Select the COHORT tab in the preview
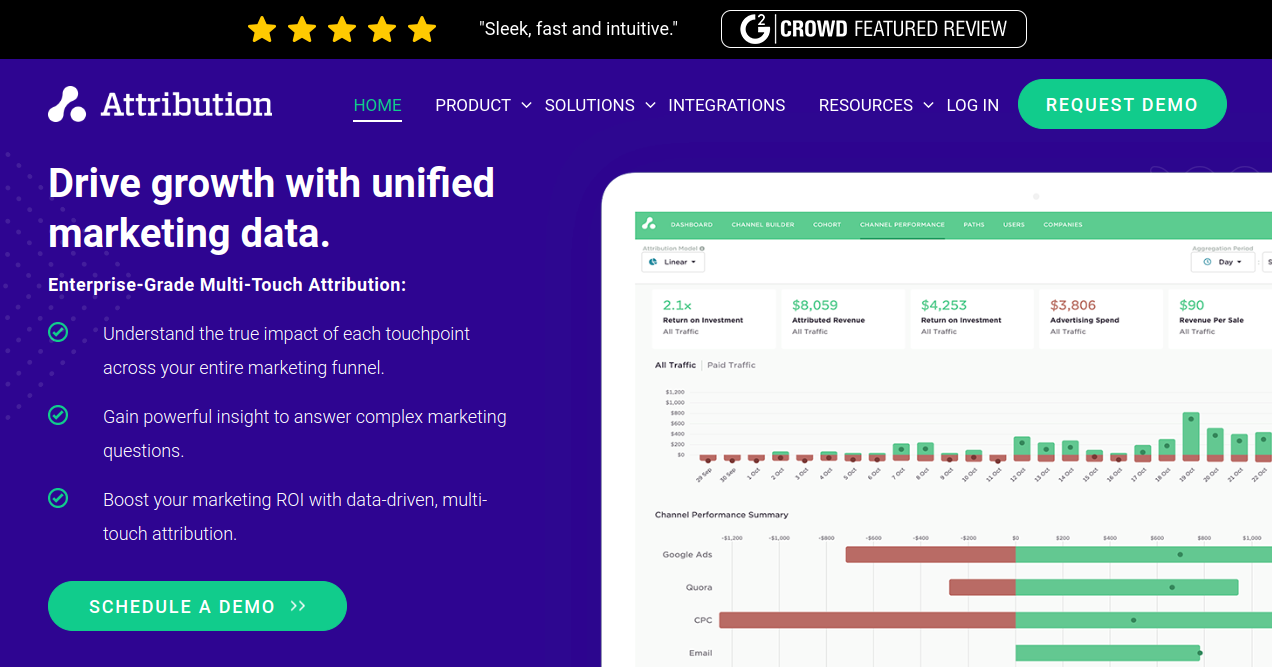Viewport: 1272px width, 667px height. click(827, 225)
